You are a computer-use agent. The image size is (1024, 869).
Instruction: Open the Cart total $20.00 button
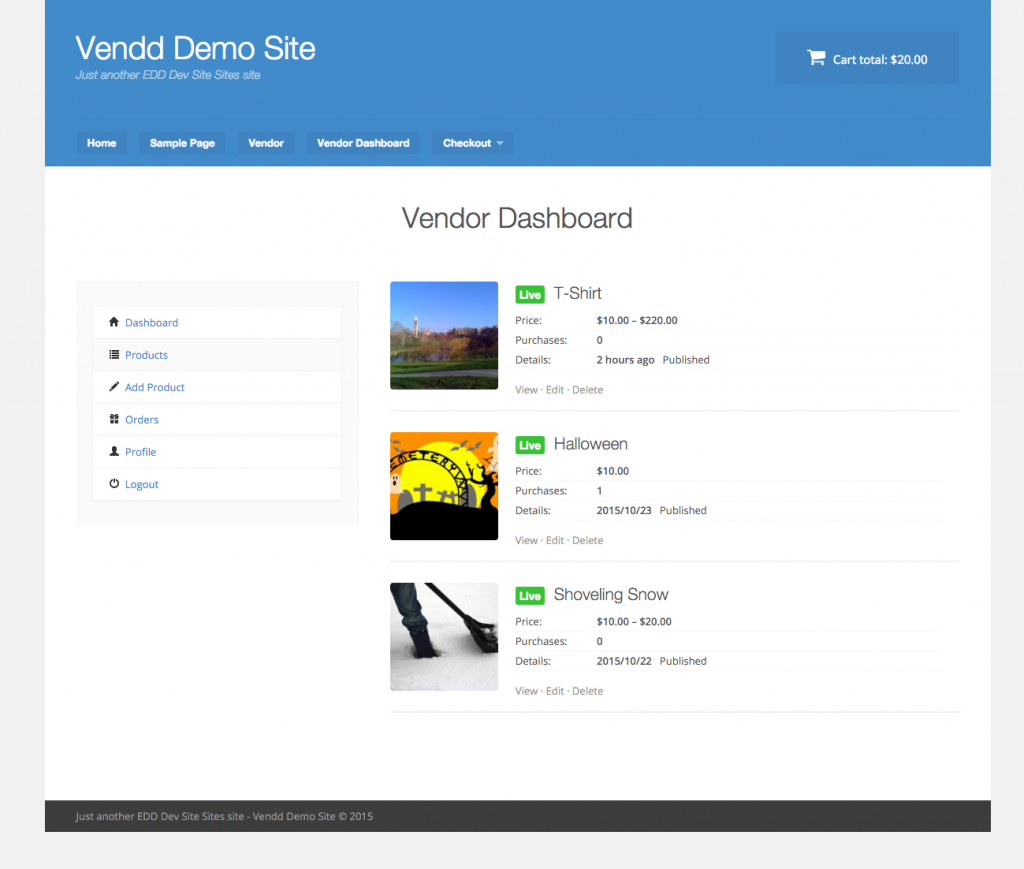click(867, 58)
